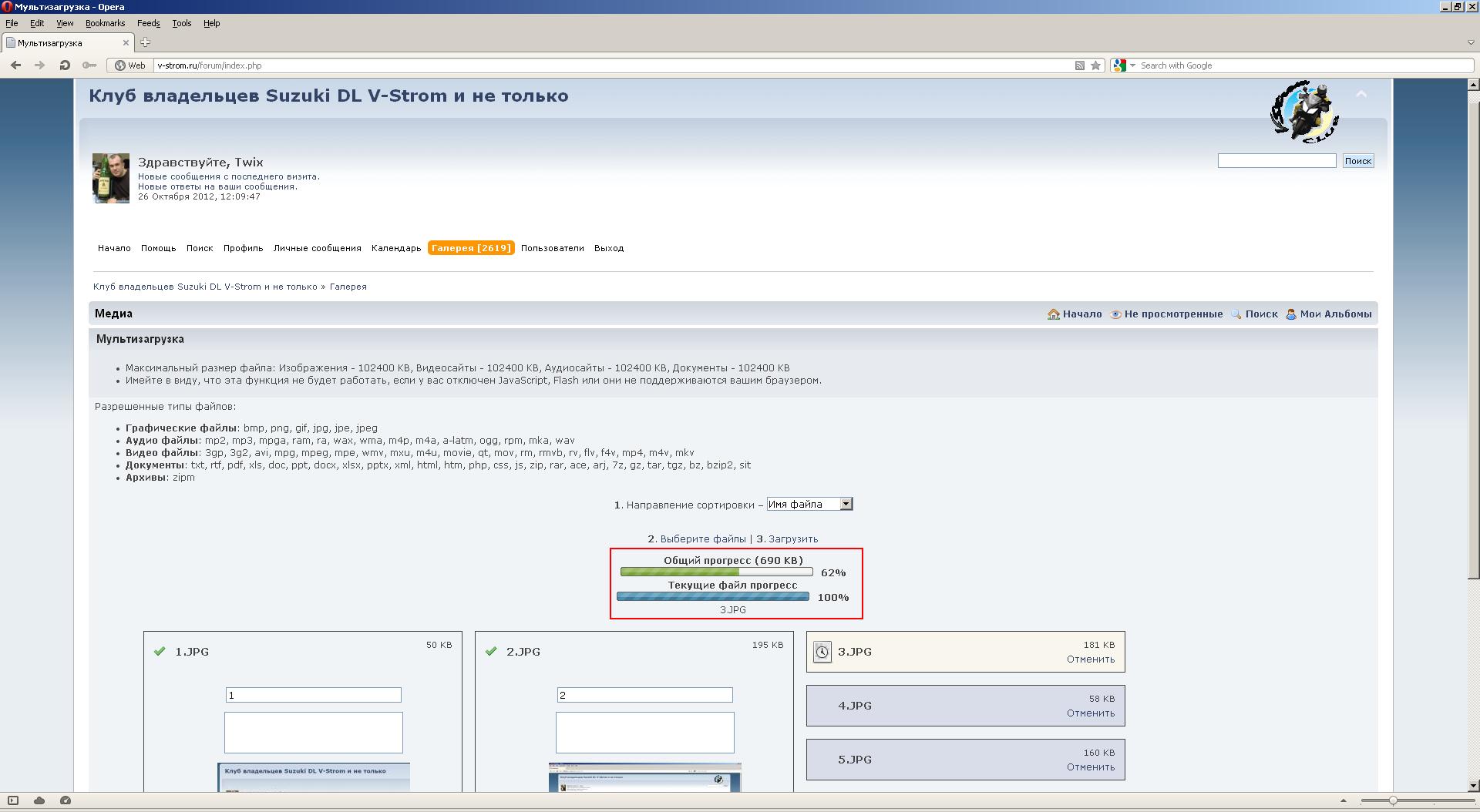
Task: Click the RSS feed icon in address bar
Action: pos(1080,65)
